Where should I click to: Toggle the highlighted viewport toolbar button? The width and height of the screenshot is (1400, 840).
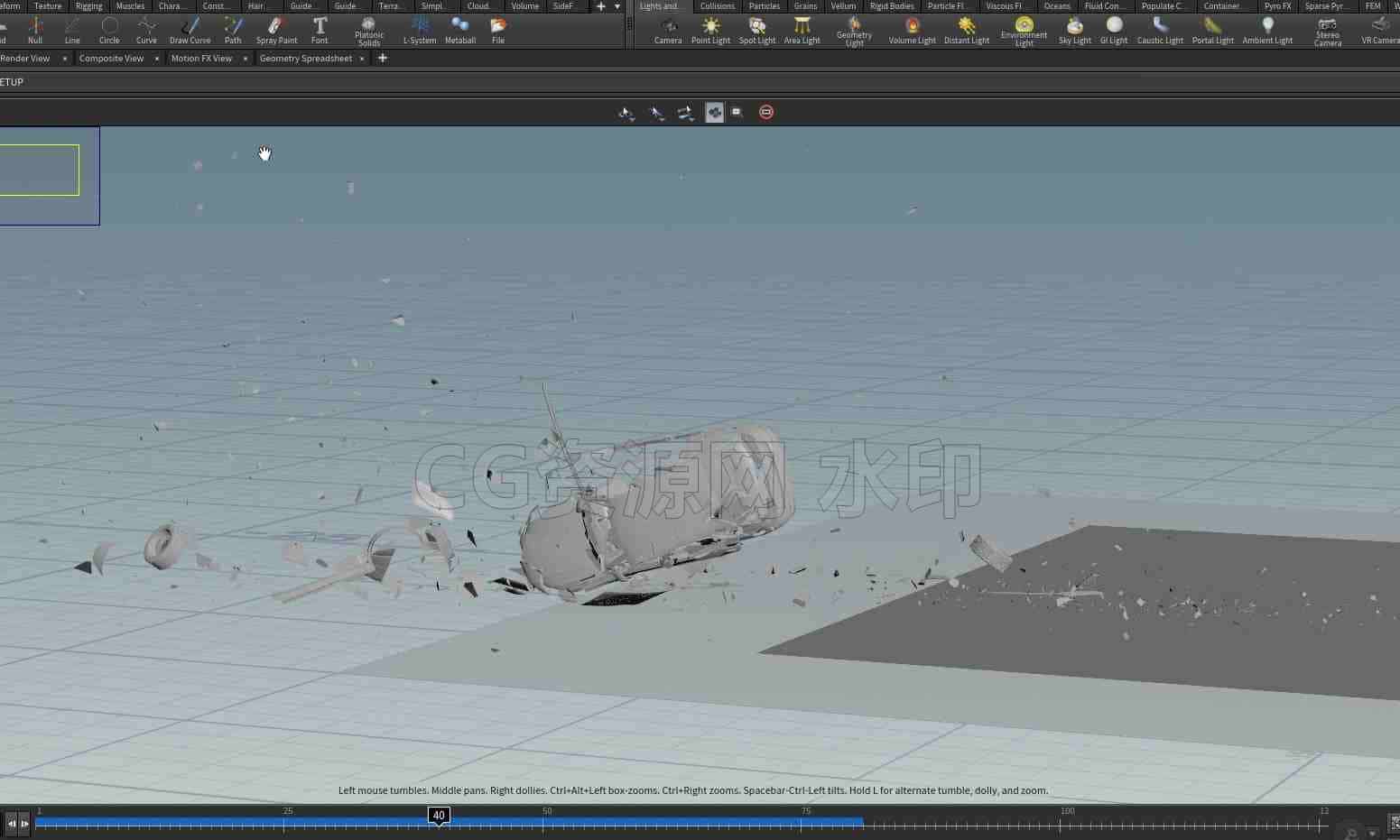(x=714, y=112)
